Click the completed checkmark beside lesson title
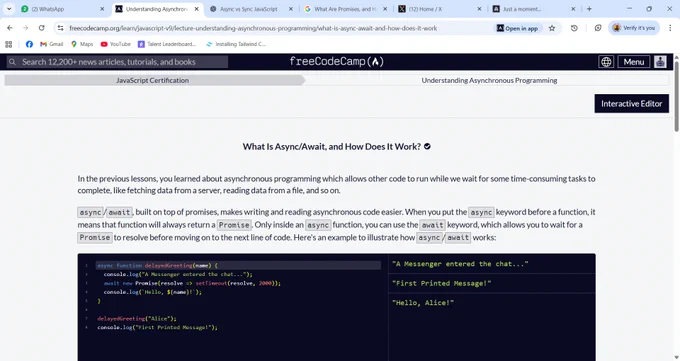This screenshot has height=361, width=680. click(427, 147)
